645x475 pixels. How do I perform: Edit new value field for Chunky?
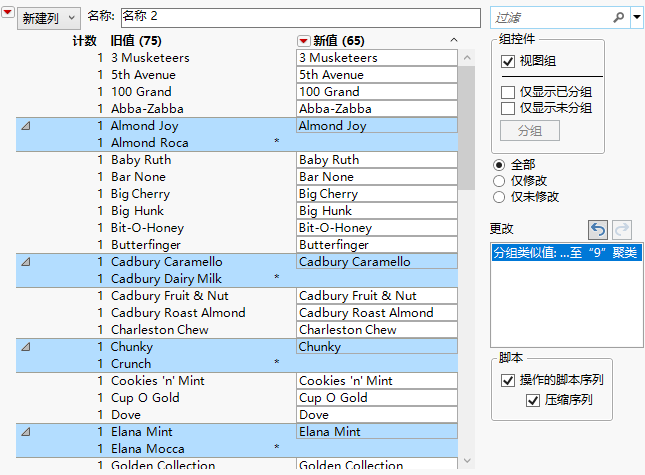[377, 347]
